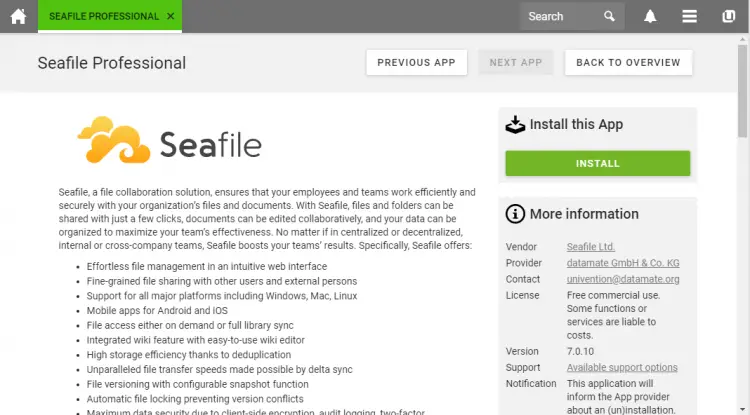Click the install download icon beside heading
Viewport: 750px width, 415px height.
(x=515, y=125)
